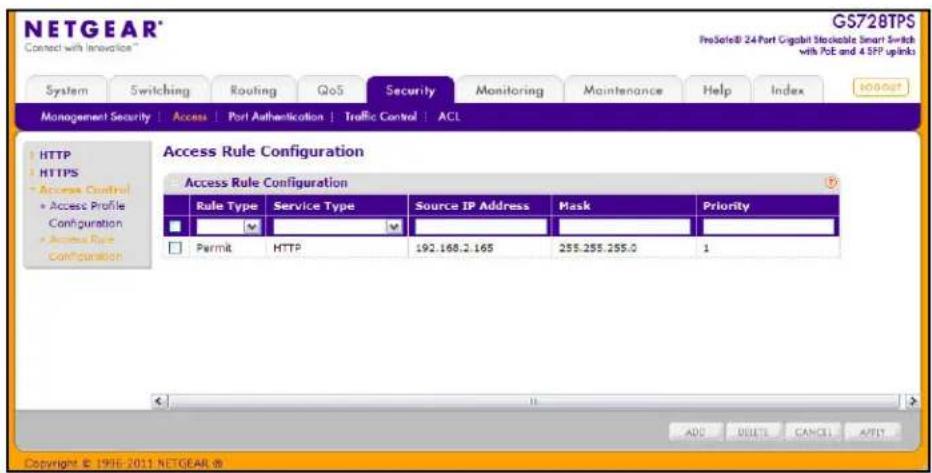932x473 pixels.
Task: Open HTTP in the sidebar
Action: (x=55, y=156)
